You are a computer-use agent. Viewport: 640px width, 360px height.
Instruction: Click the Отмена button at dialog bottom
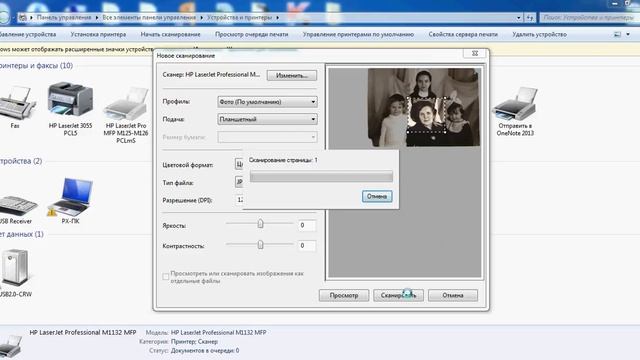(x=453, y=295)
